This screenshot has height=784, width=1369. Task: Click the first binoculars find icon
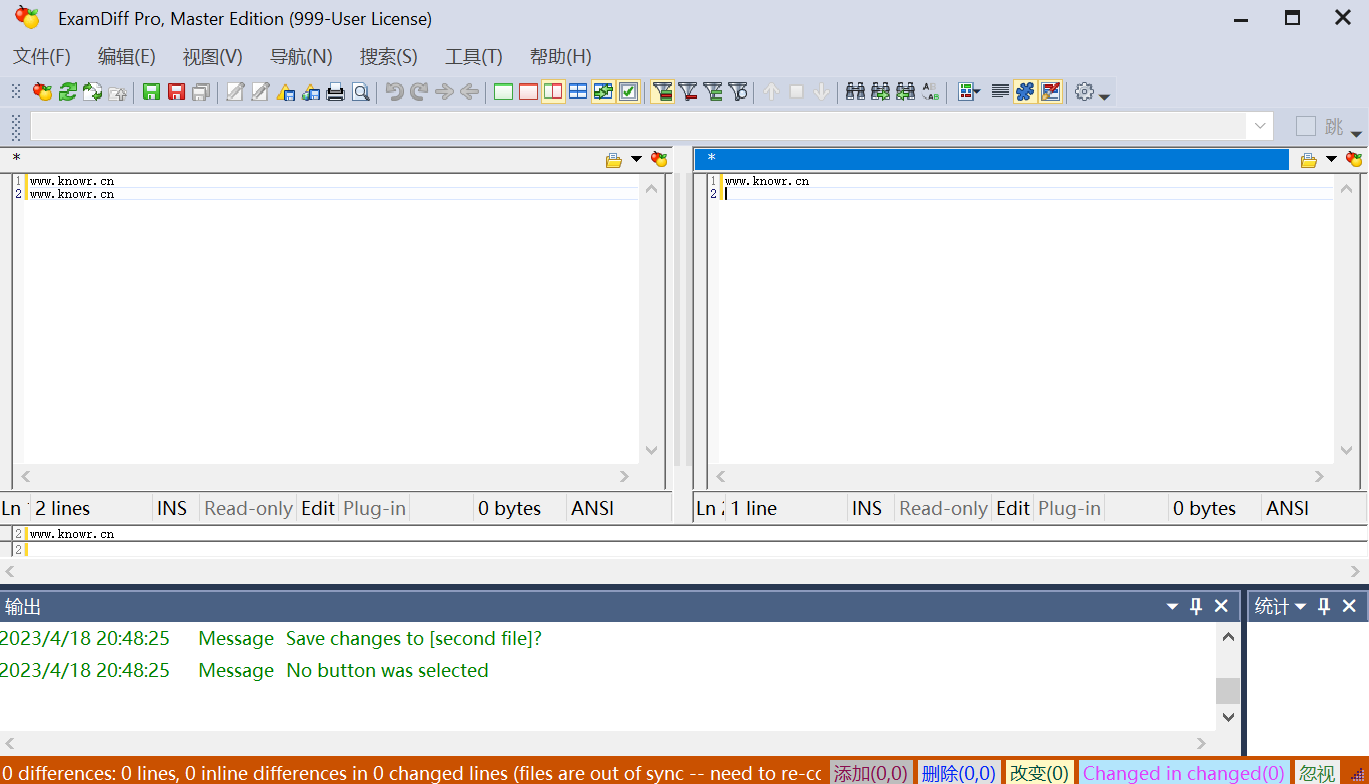(x=855, y=92)
